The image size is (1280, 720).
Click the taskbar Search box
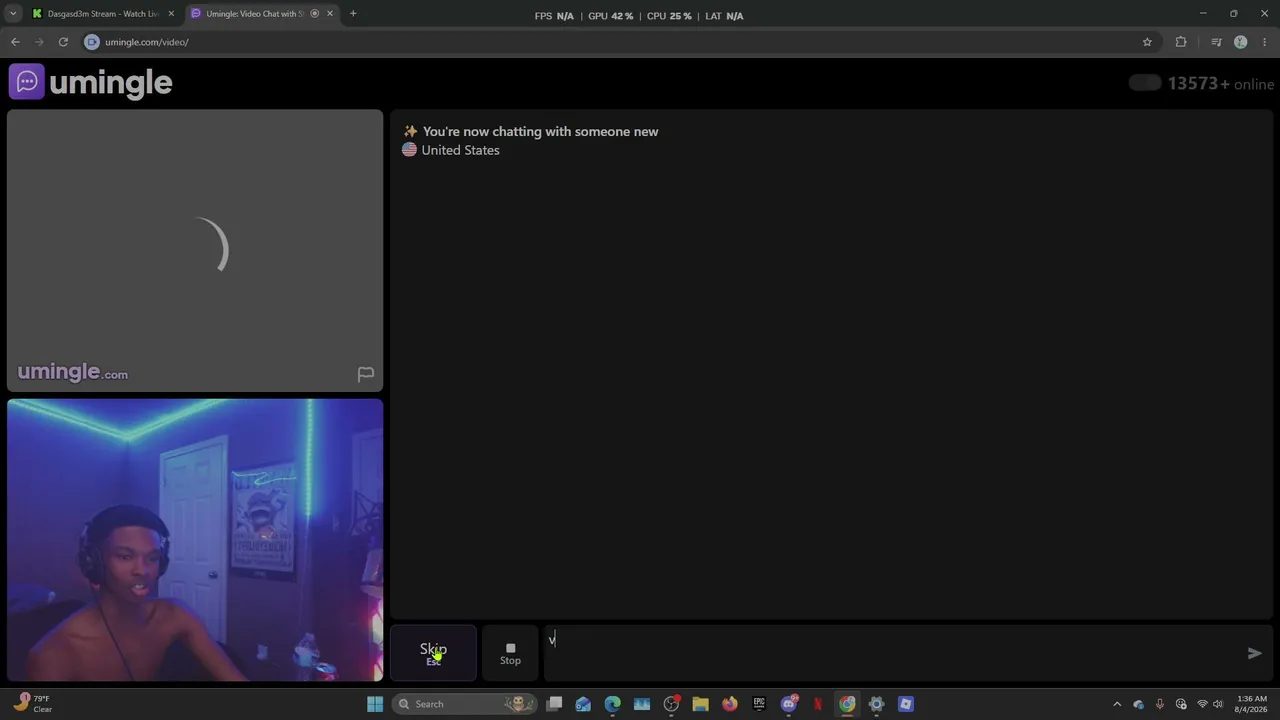(x=464, y=704)
